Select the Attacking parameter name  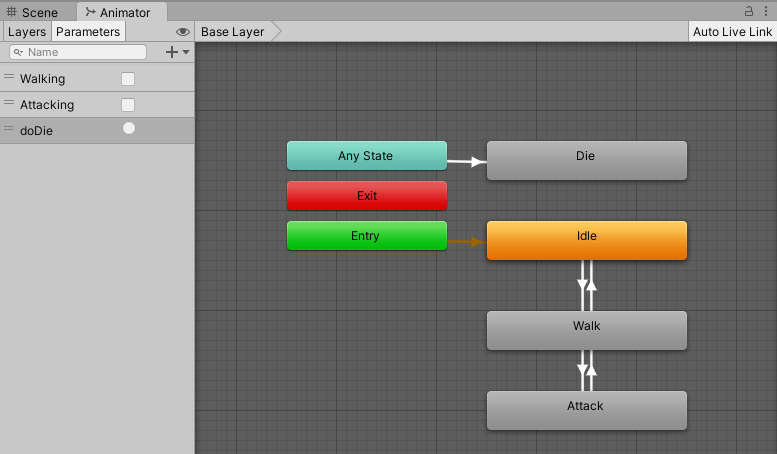click(x=47, y=105)
